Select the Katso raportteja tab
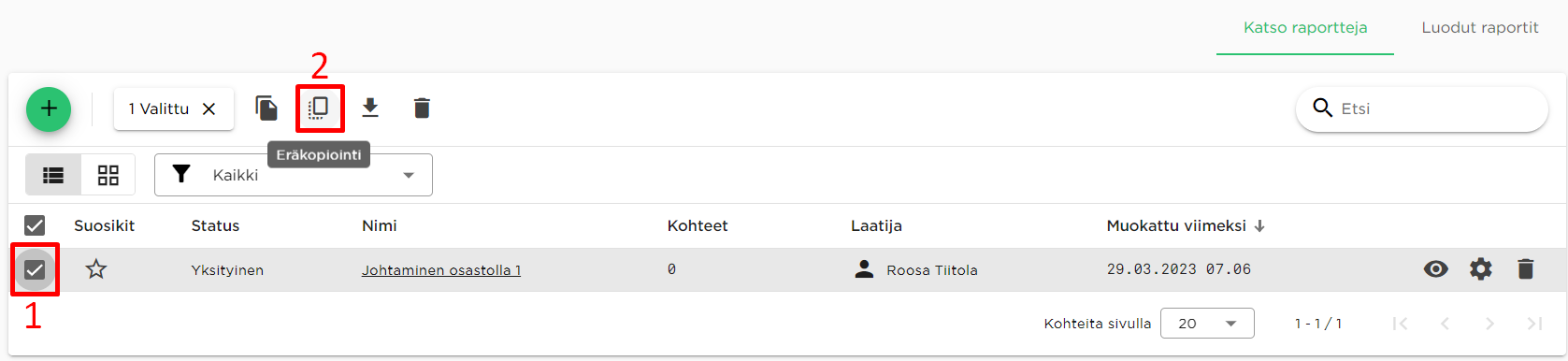The height and width of the screenshot is (361, 1568). 1305,28
